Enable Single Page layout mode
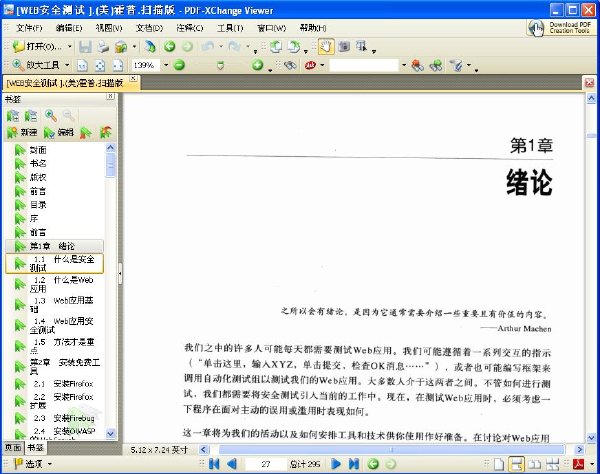This screenshot has width=600, height=474. [x=499, y=464]
